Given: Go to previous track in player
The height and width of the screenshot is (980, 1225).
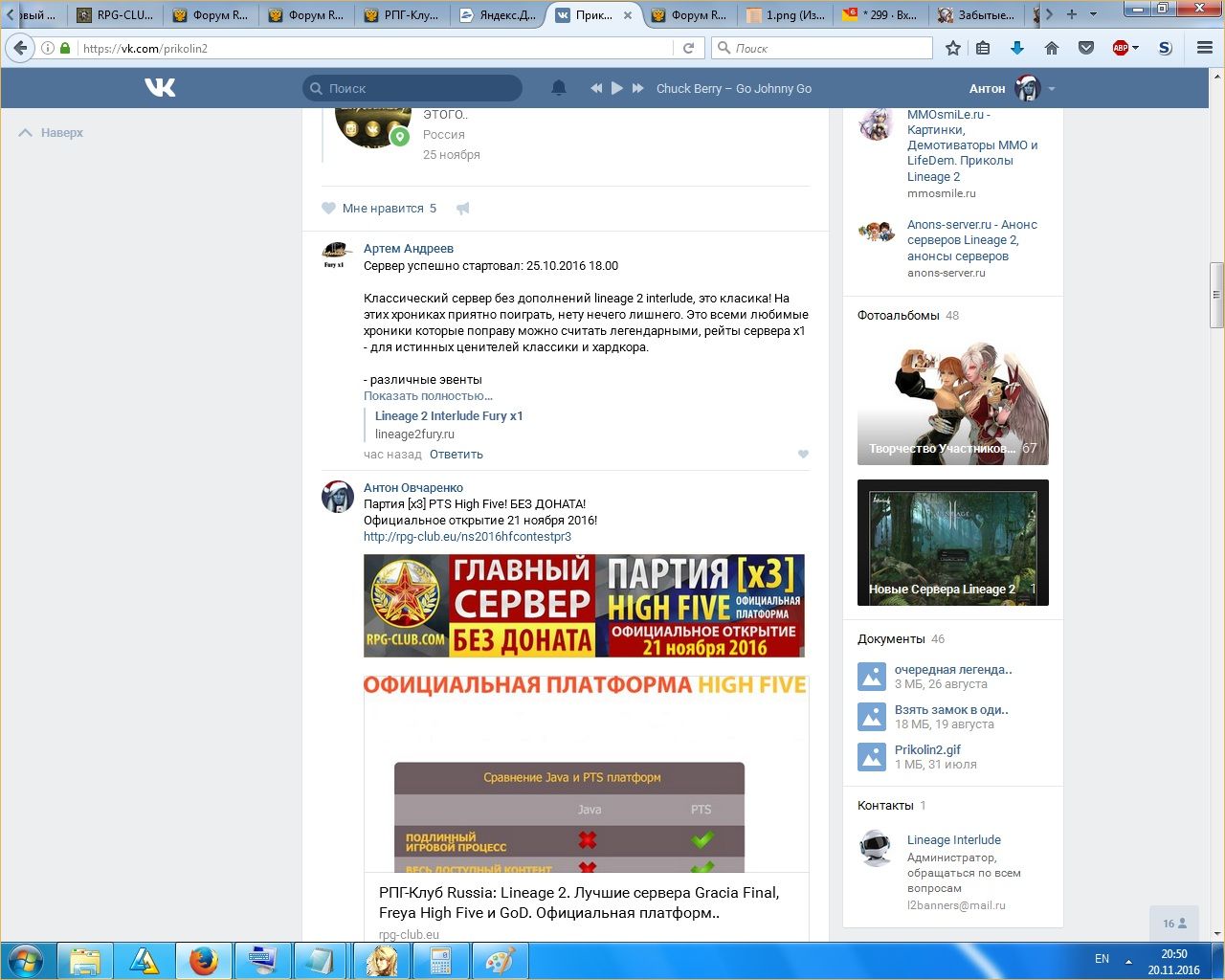Looking at the screenshot, I should pyautogui.click(x=596, y=88).
